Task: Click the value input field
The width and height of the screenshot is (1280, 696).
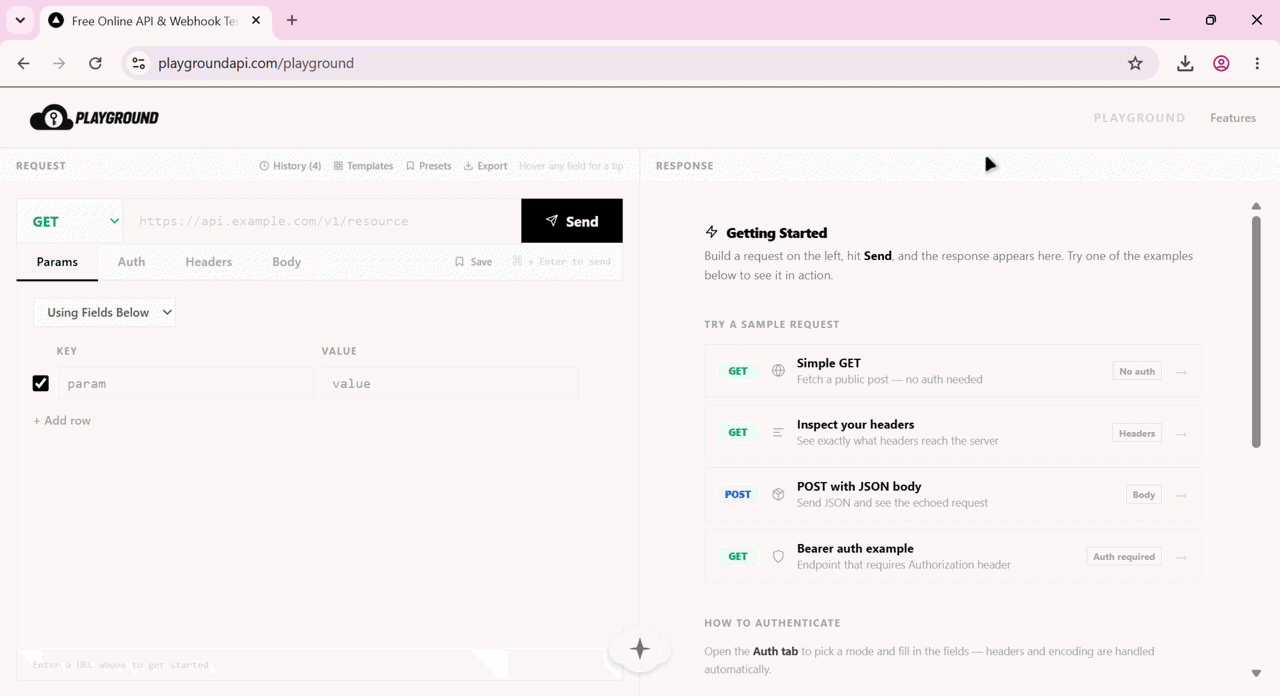Action: pyautogui.click(x=449, y=384)
